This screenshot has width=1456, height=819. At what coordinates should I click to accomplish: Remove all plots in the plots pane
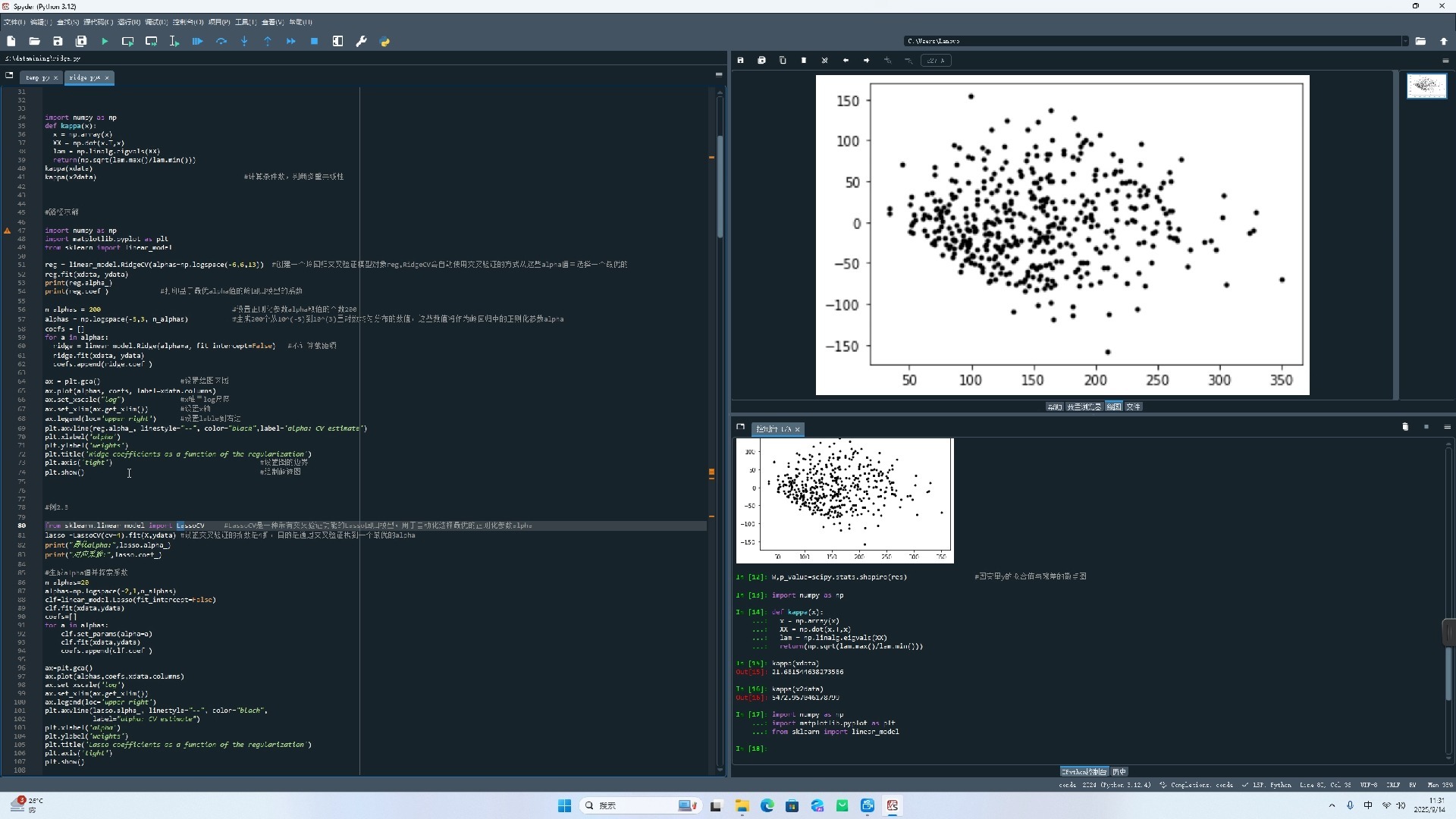(825, 60)
